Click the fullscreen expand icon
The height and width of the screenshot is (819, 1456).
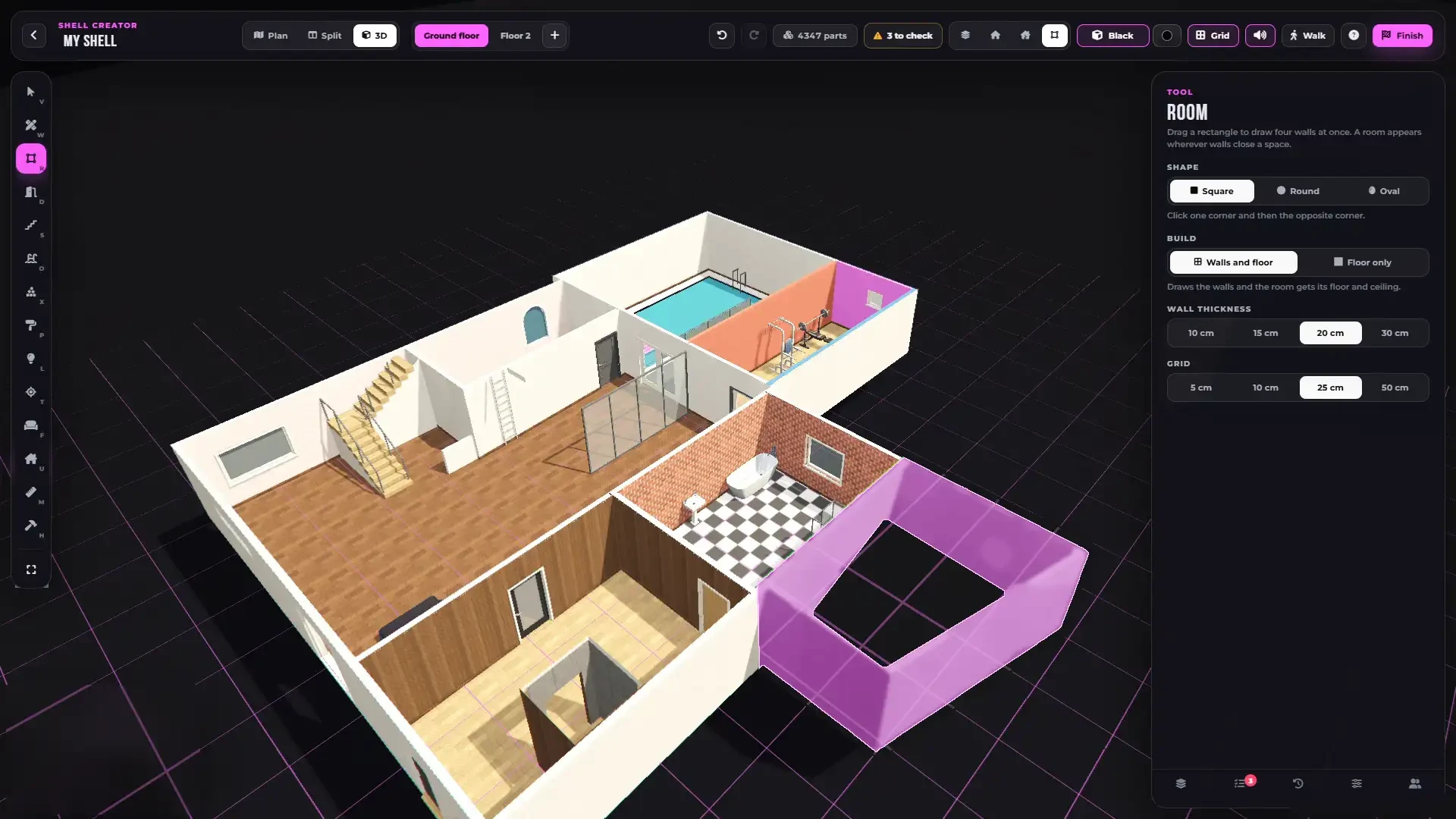coord(31,570)
